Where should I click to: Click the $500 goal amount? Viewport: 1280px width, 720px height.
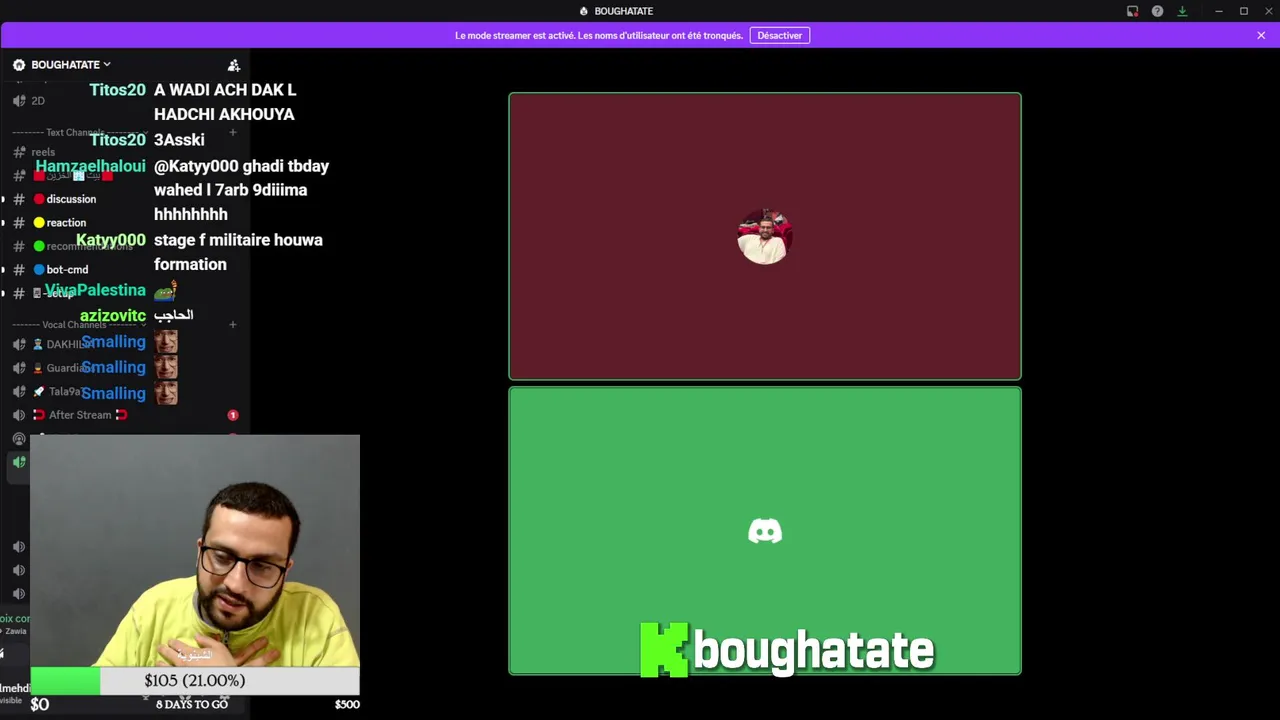pyautogui.click(x=347, y=704)
